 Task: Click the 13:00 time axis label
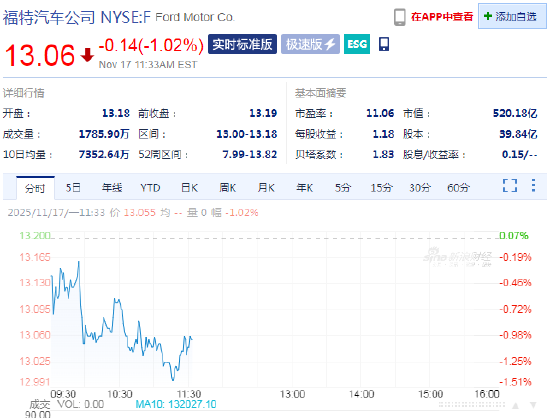(x=292, y=394)
